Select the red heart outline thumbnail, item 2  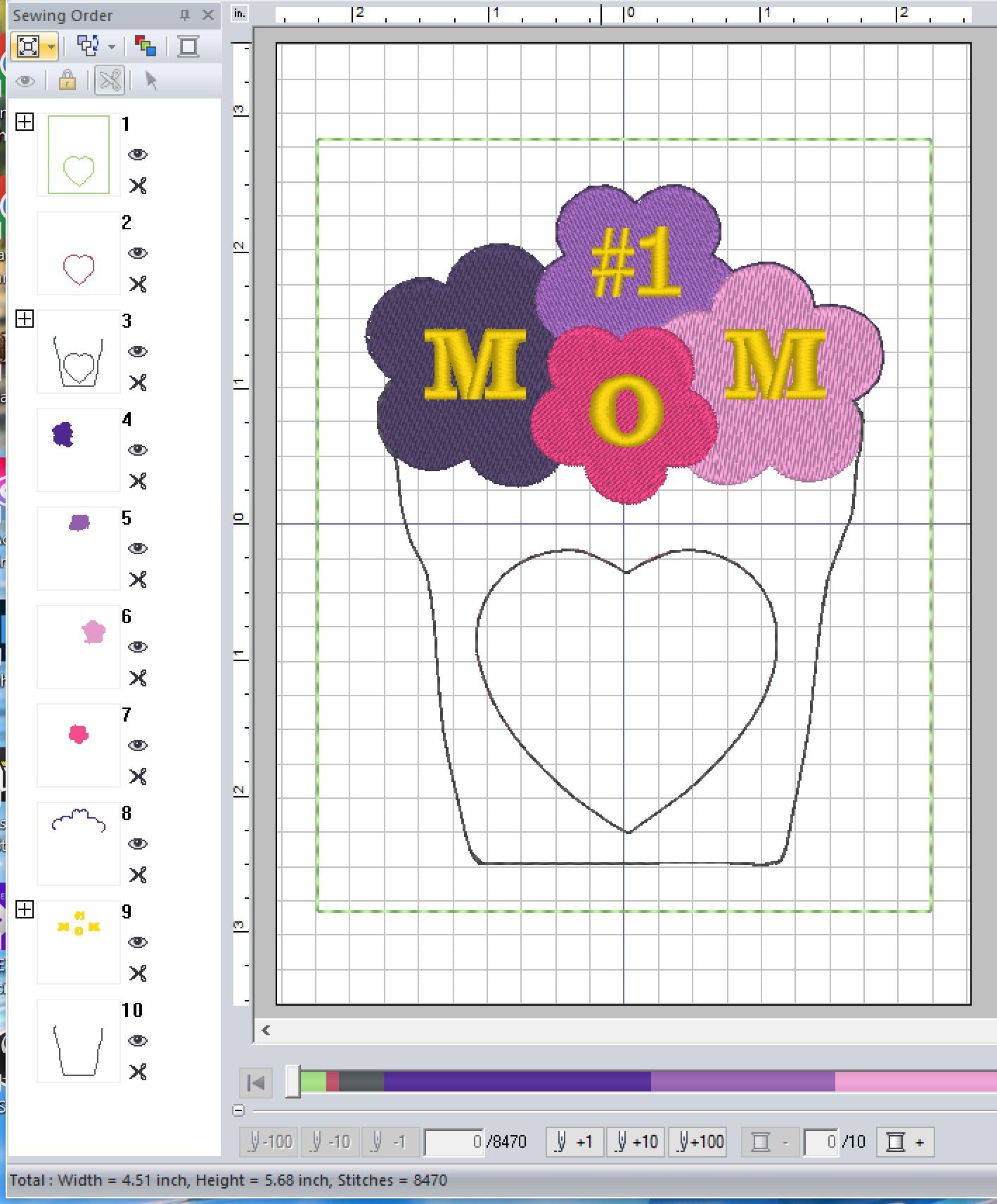79,253
